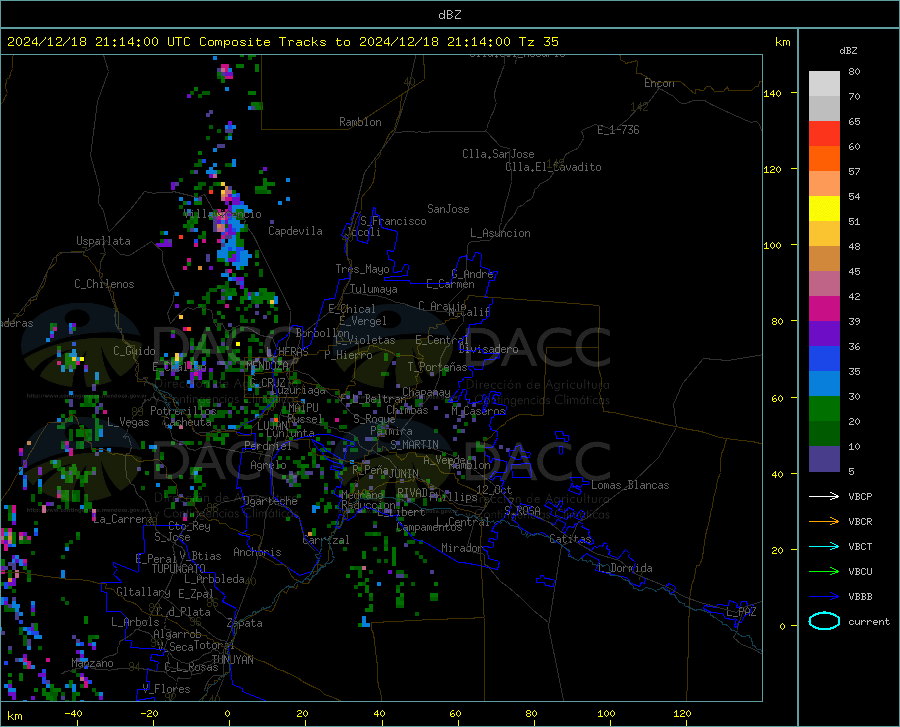Click the Encon label
The image size is (900, 727).
point(659,83)
